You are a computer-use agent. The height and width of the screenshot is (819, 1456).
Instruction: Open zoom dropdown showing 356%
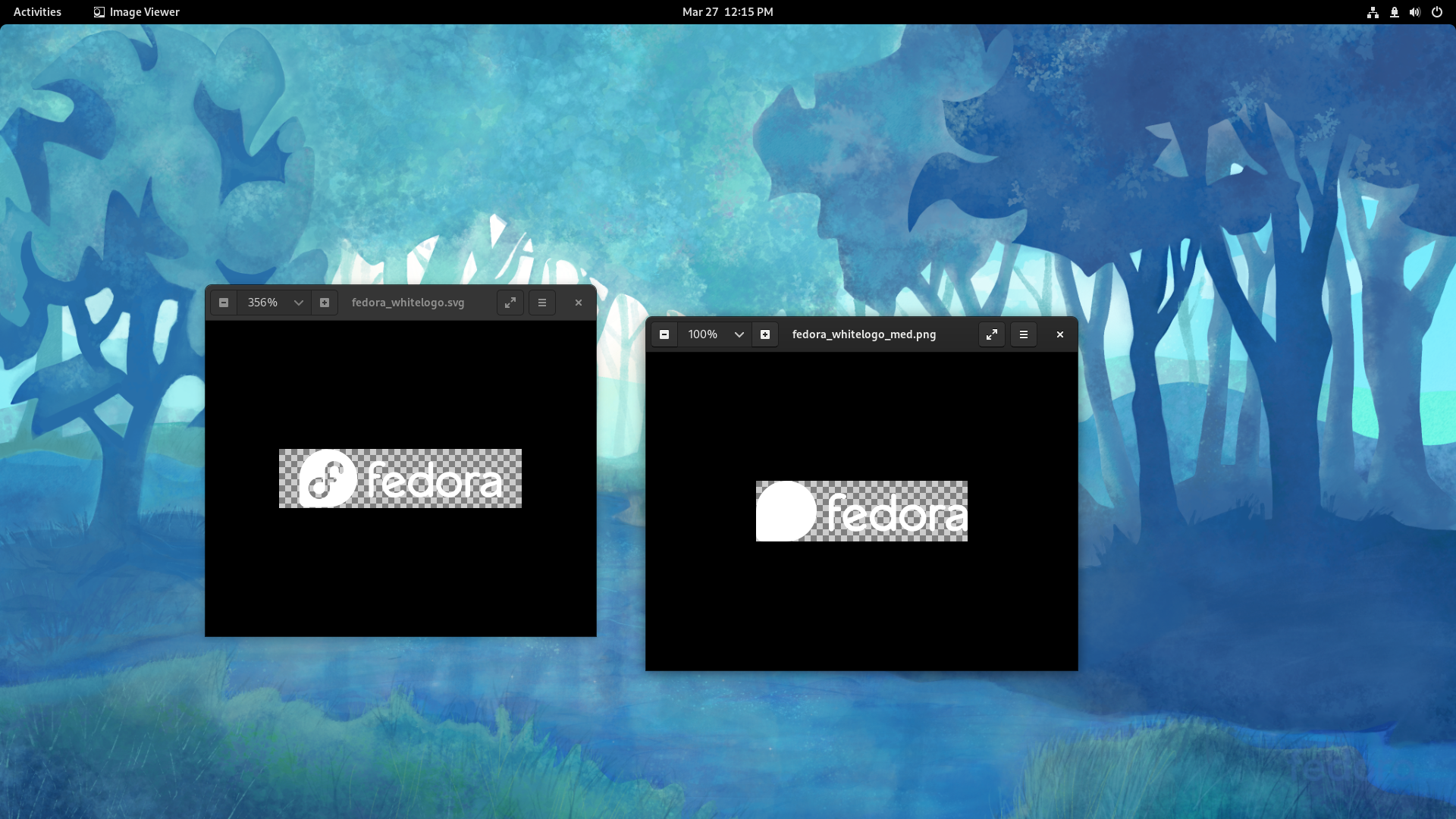299,303
